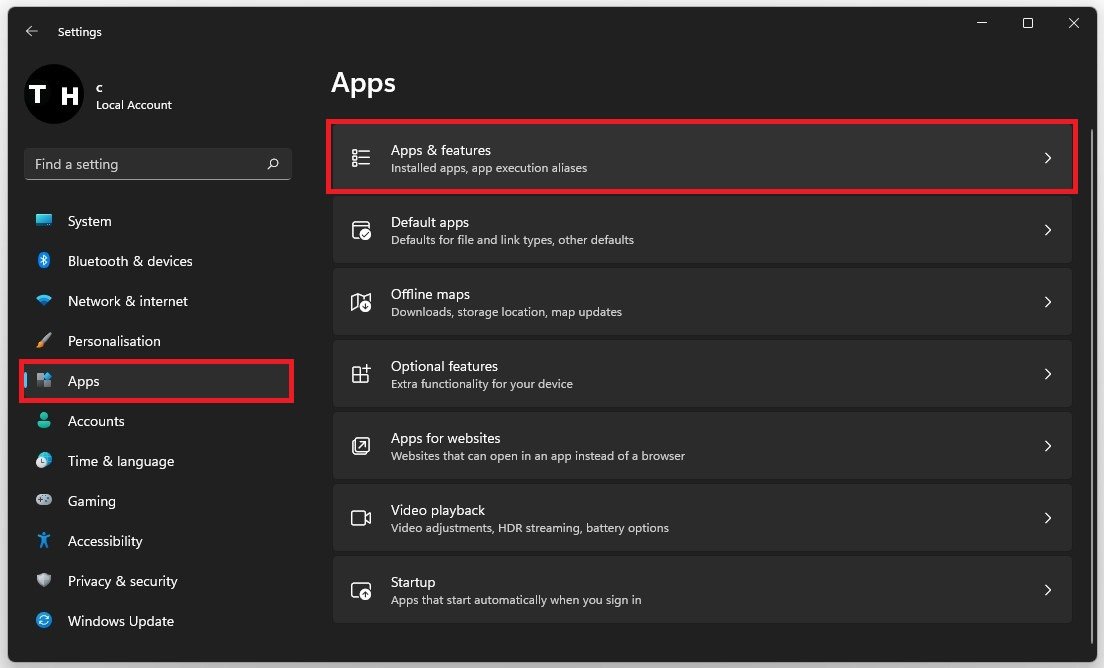This screenshot has height=668, width=1104.
Task: Click the Privacy & security shield icon
Action: [x=44, y=581]
